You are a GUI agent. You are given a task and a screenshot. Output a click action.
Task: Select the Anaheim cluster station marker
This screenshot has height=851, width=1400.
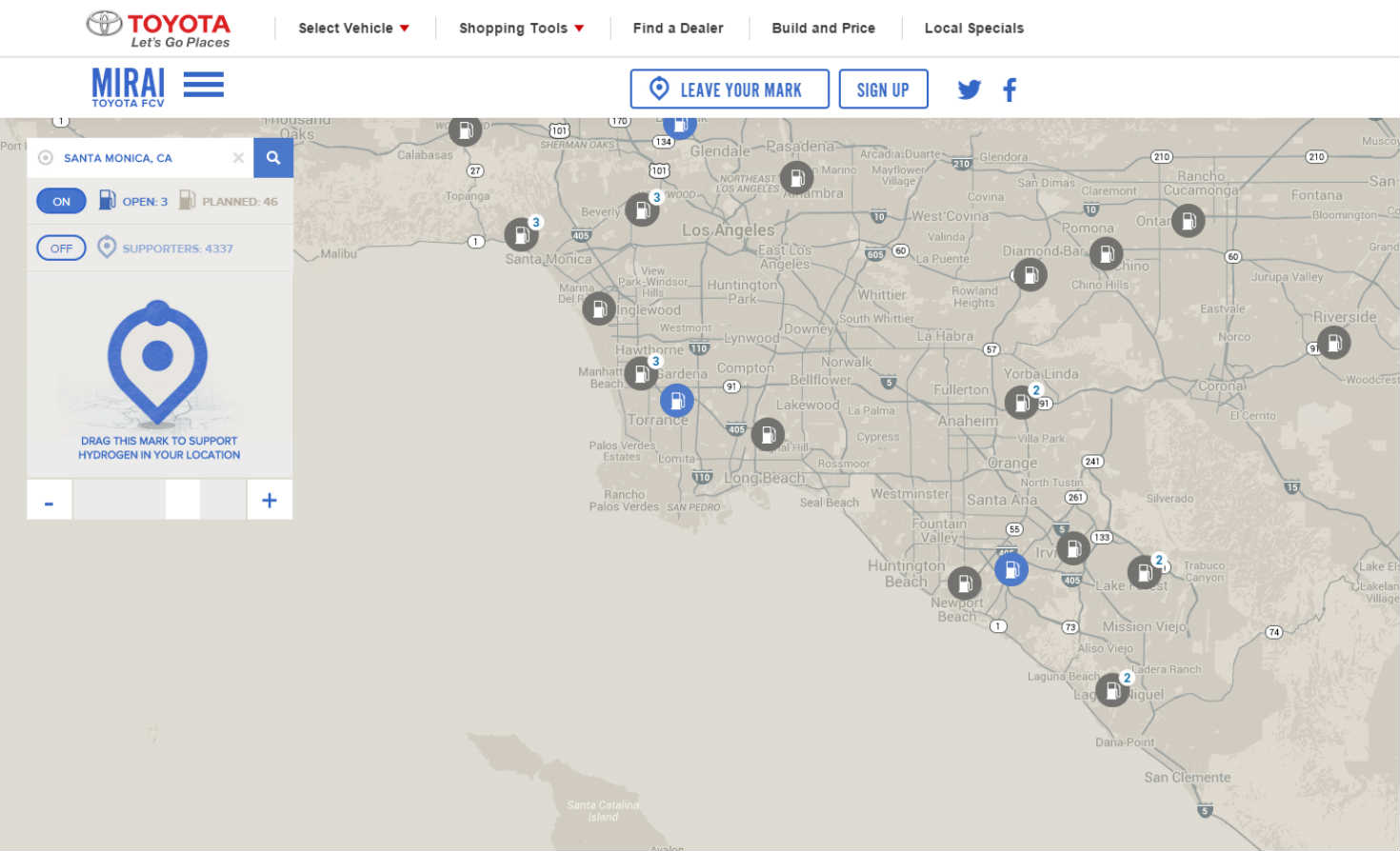coord(1022,403)
